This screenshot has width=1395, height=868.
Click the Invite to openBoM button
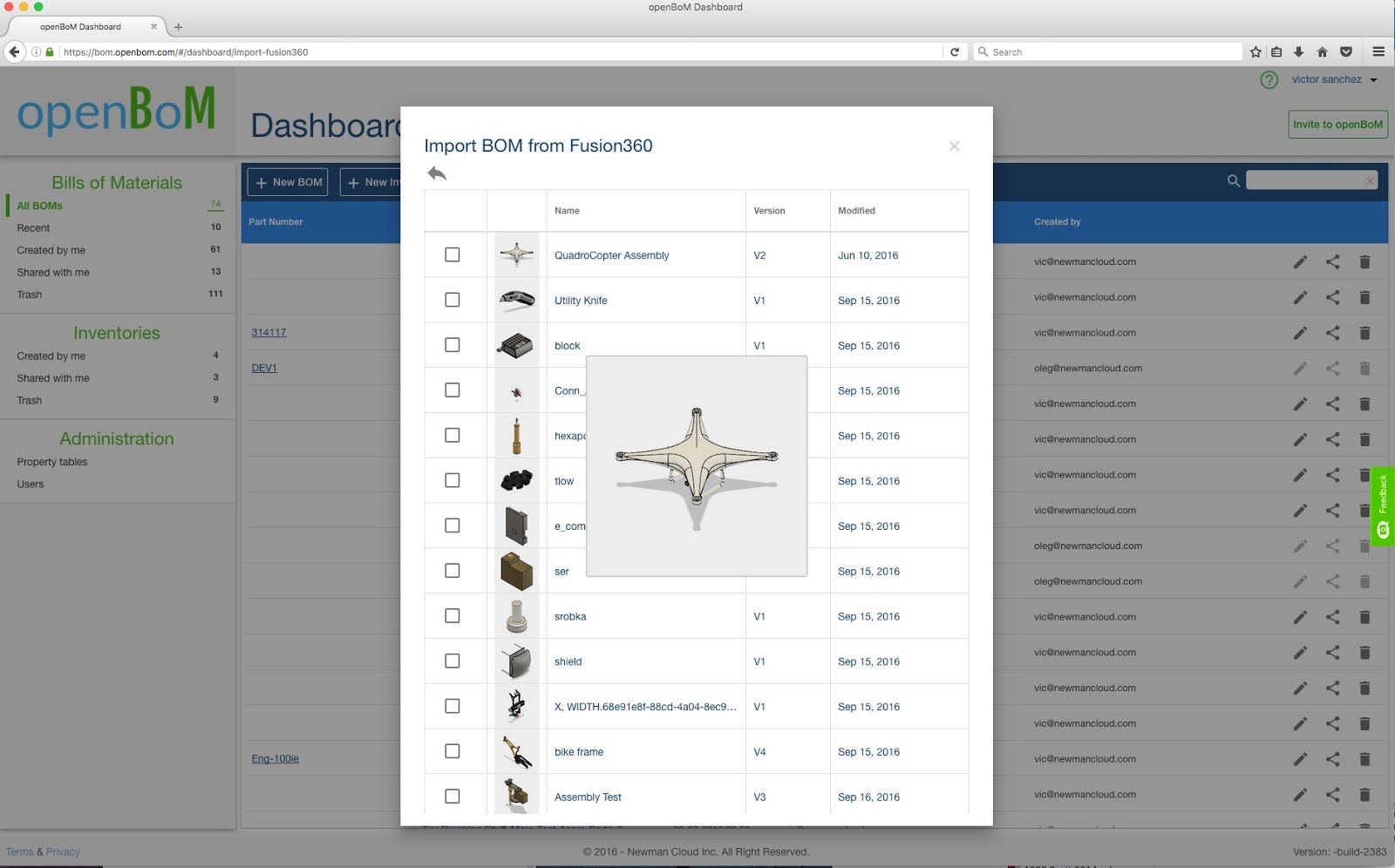1337,125
